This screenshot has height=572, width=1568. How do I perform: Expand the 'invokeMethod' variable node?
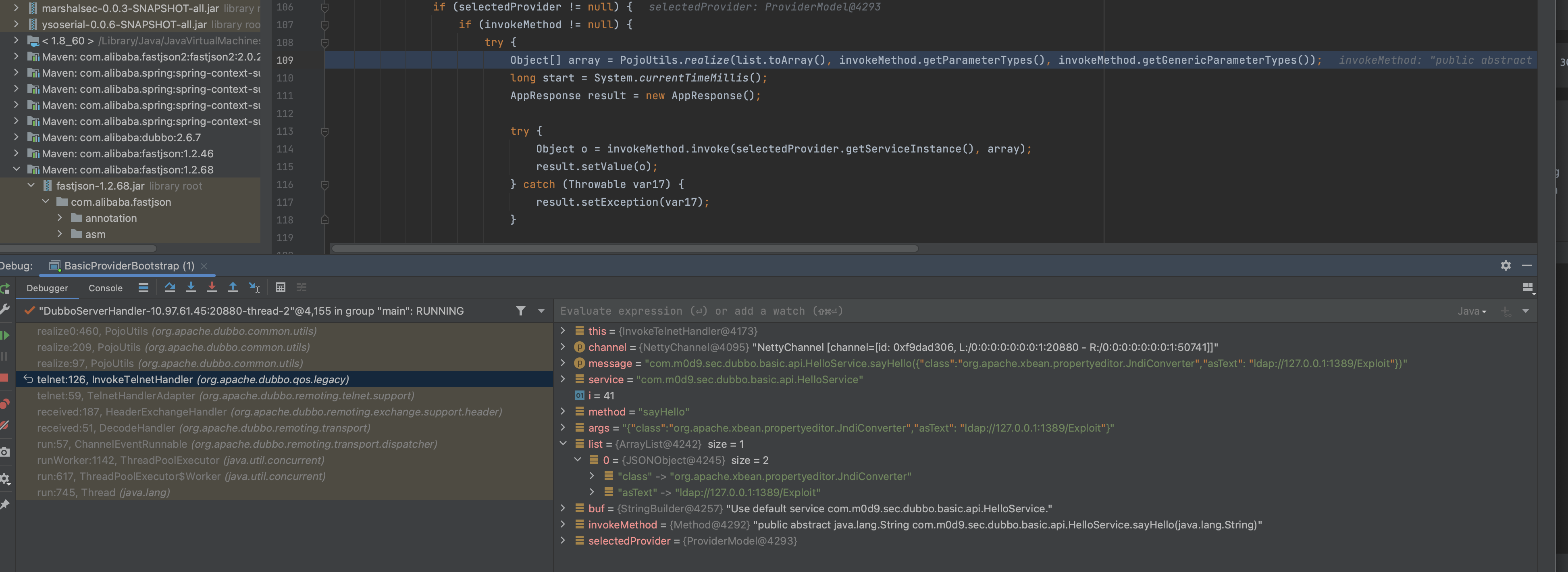(563, 524)
